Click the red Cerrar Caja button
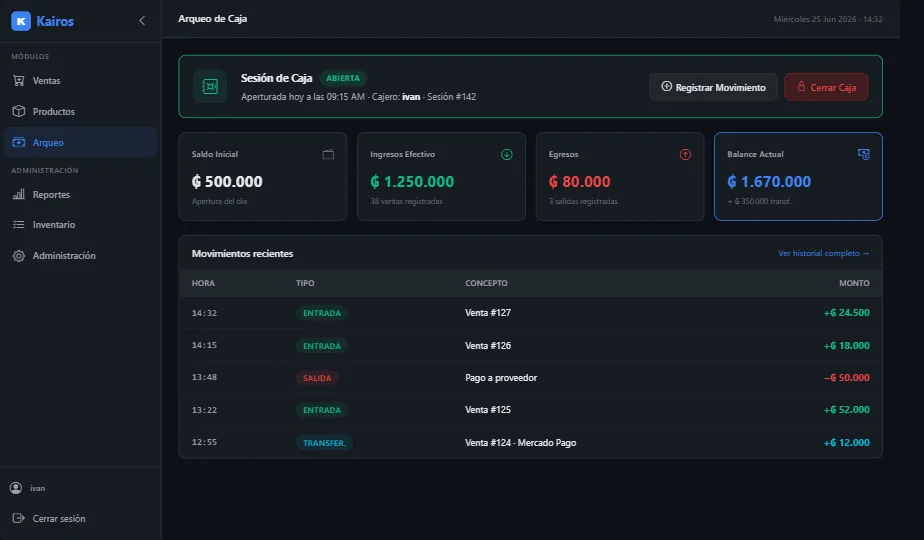The height and width of the screenshot is (540, 924). point(826,87)
